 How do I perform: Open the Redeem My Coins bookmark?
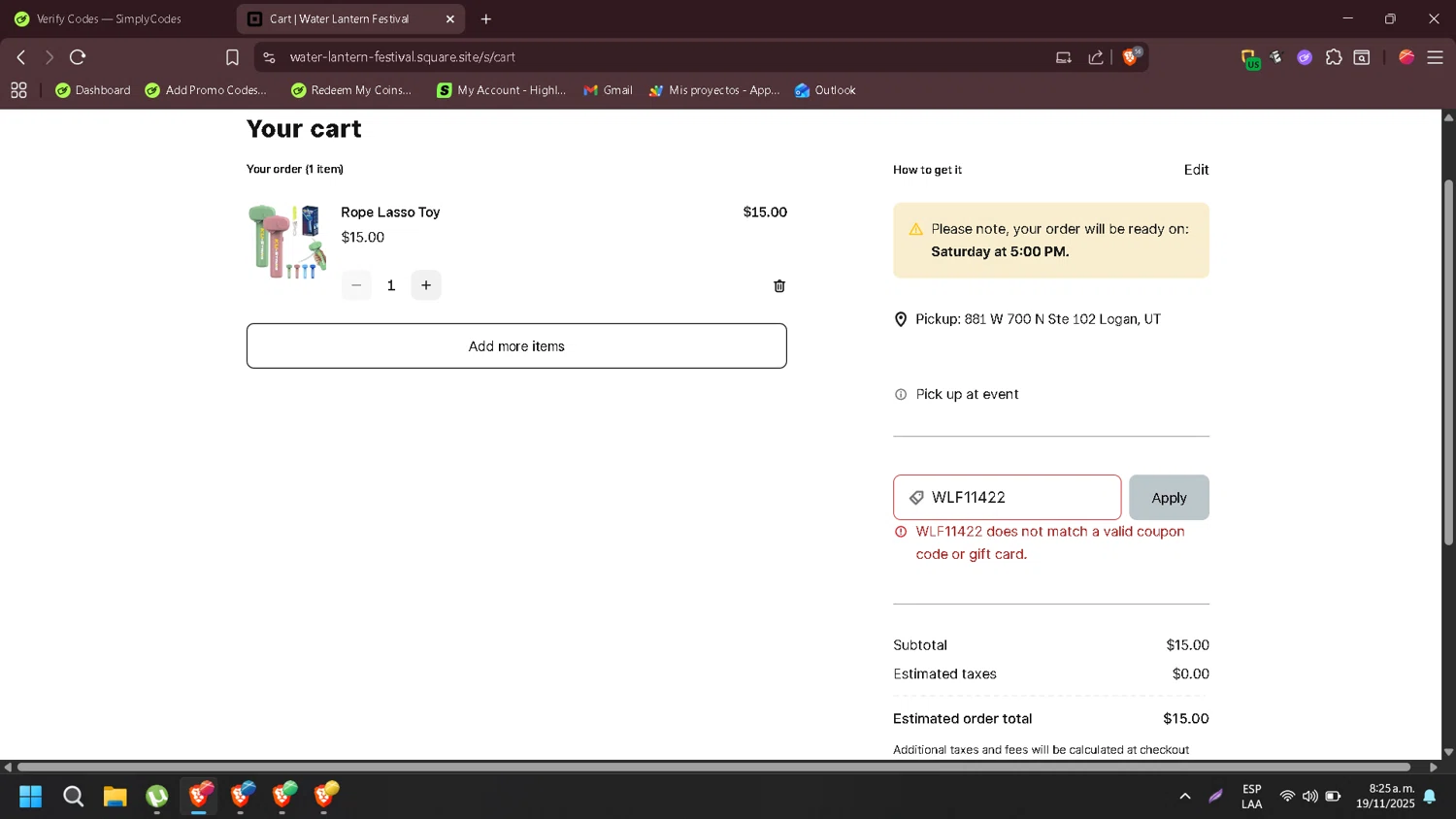(351, 90)
